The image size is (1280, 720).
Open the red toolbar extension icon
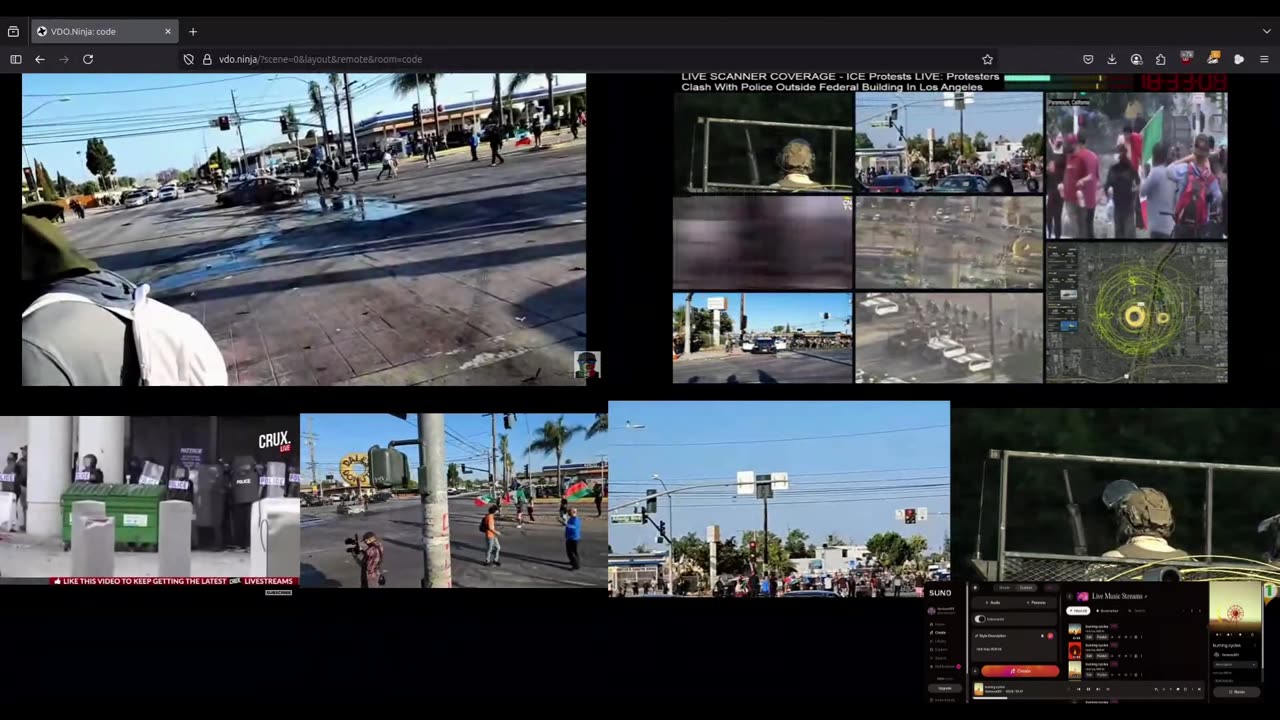(1187, 58)
